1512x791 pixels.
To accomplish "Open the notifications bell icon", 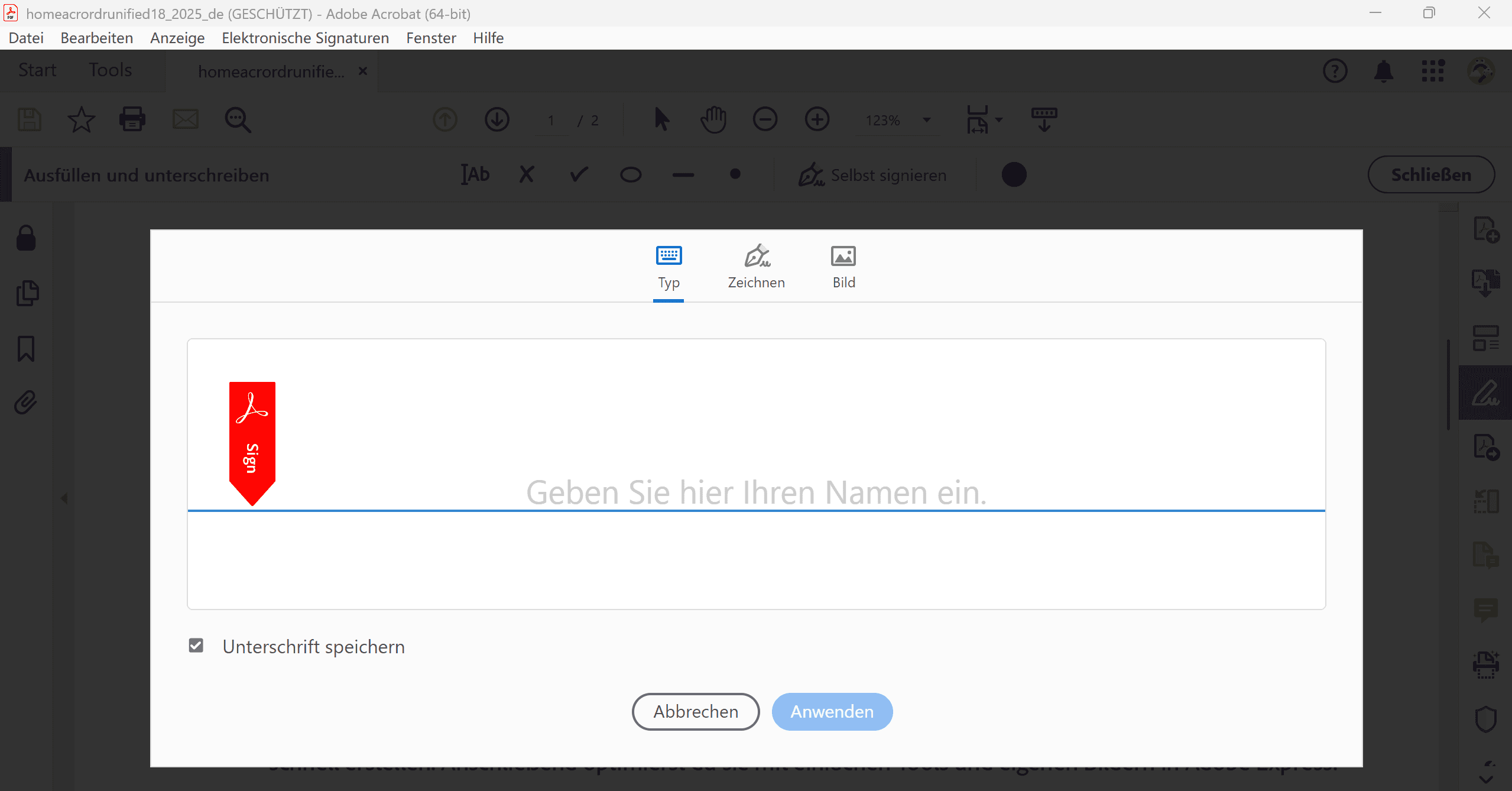I will pyautogui.click(x=1384, y=71).
